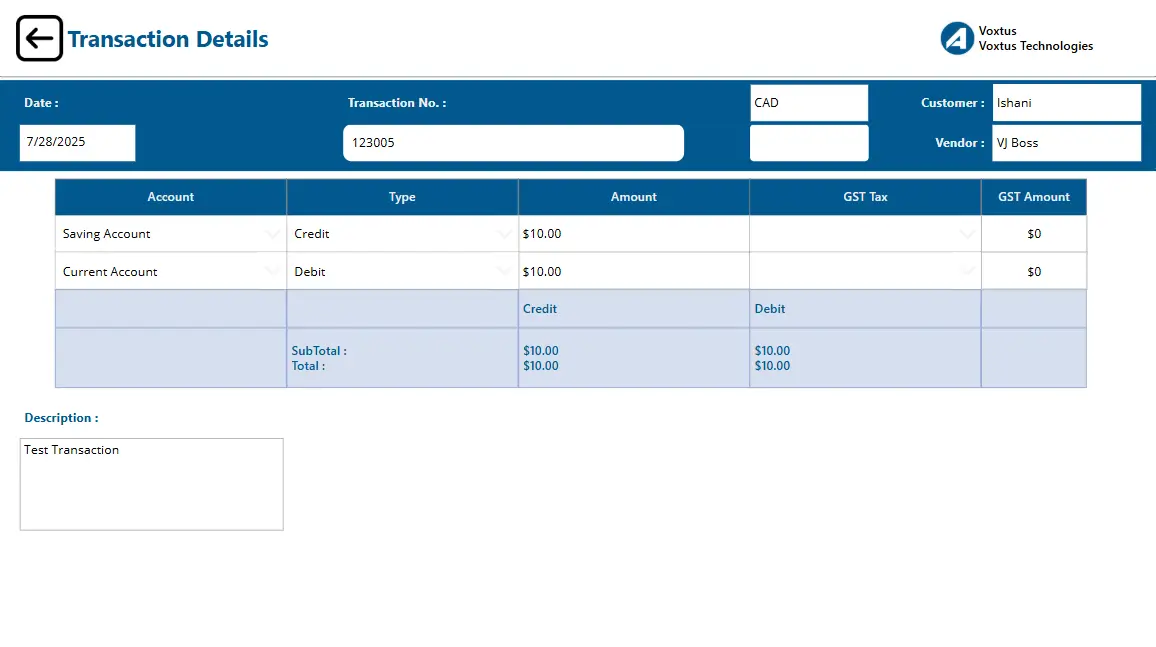
Task: Click the date field showing 7/28/2025
Action: [x=77, y=142]
